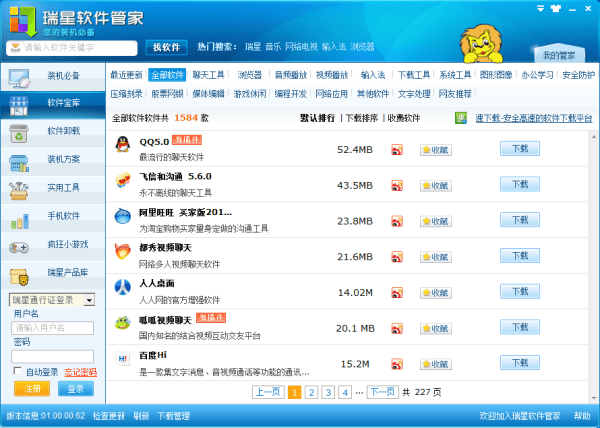
Task: Click the 阿里旺旺 app icon
Action: tap(122, 216)
